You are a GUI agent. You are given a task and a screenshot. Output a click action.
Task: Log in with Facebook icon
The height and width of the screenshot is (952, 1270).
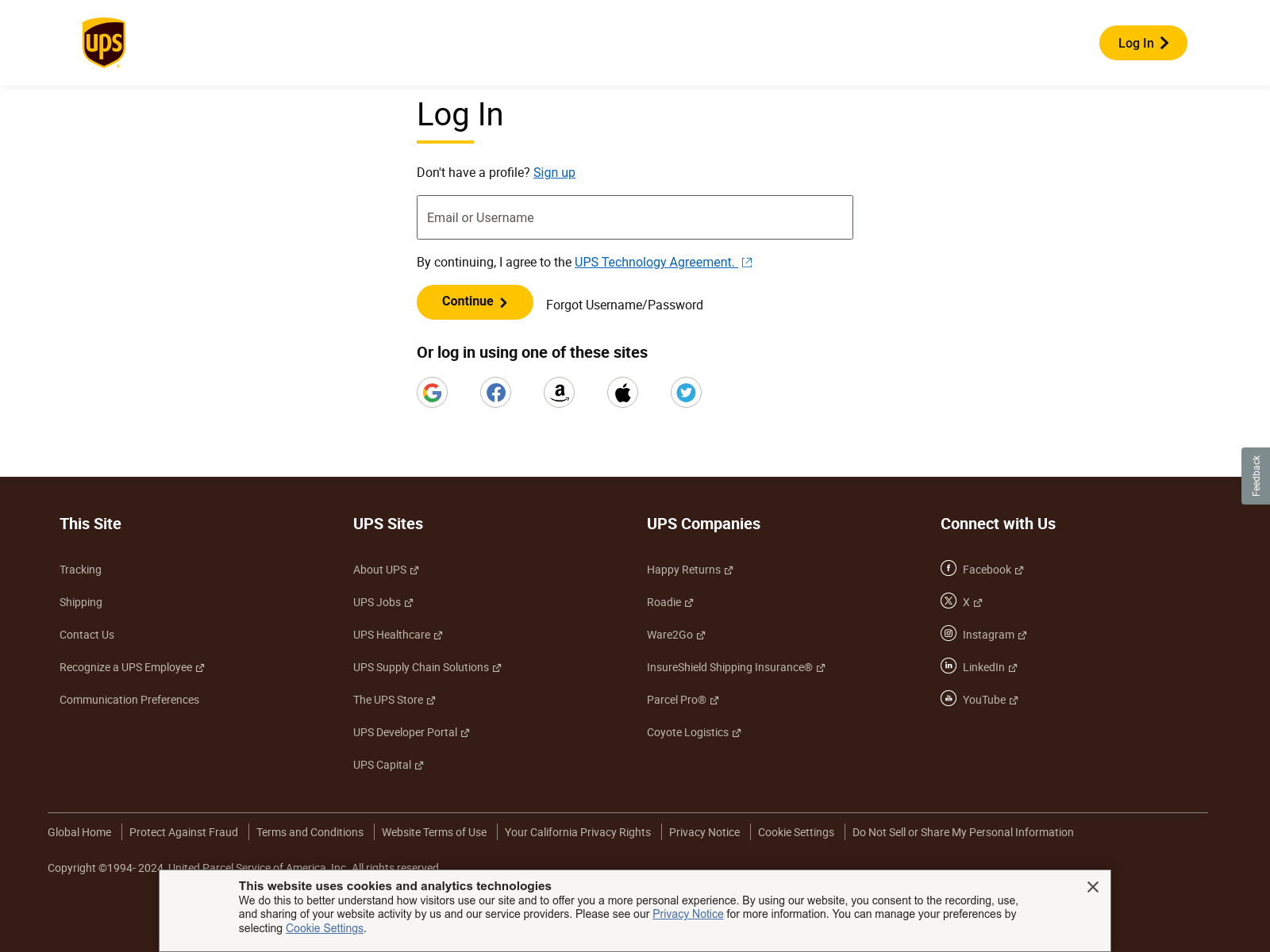click(x=496, y=393)
